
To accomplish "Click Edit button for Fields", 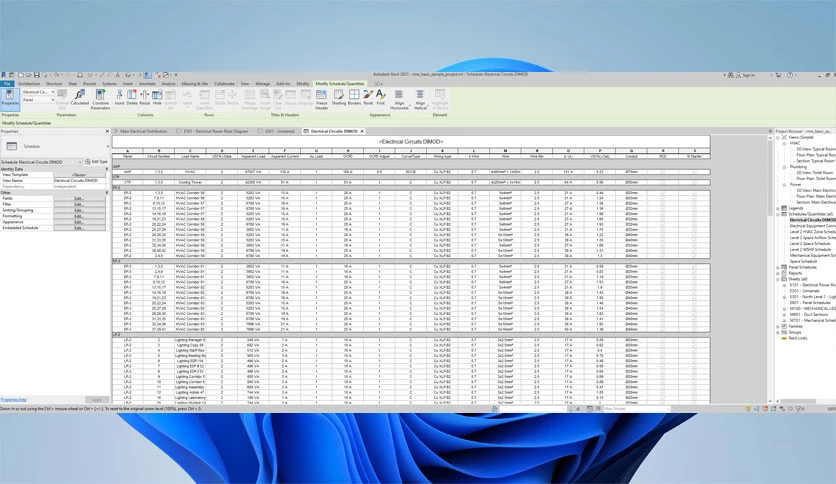I will tap(79, 198).
